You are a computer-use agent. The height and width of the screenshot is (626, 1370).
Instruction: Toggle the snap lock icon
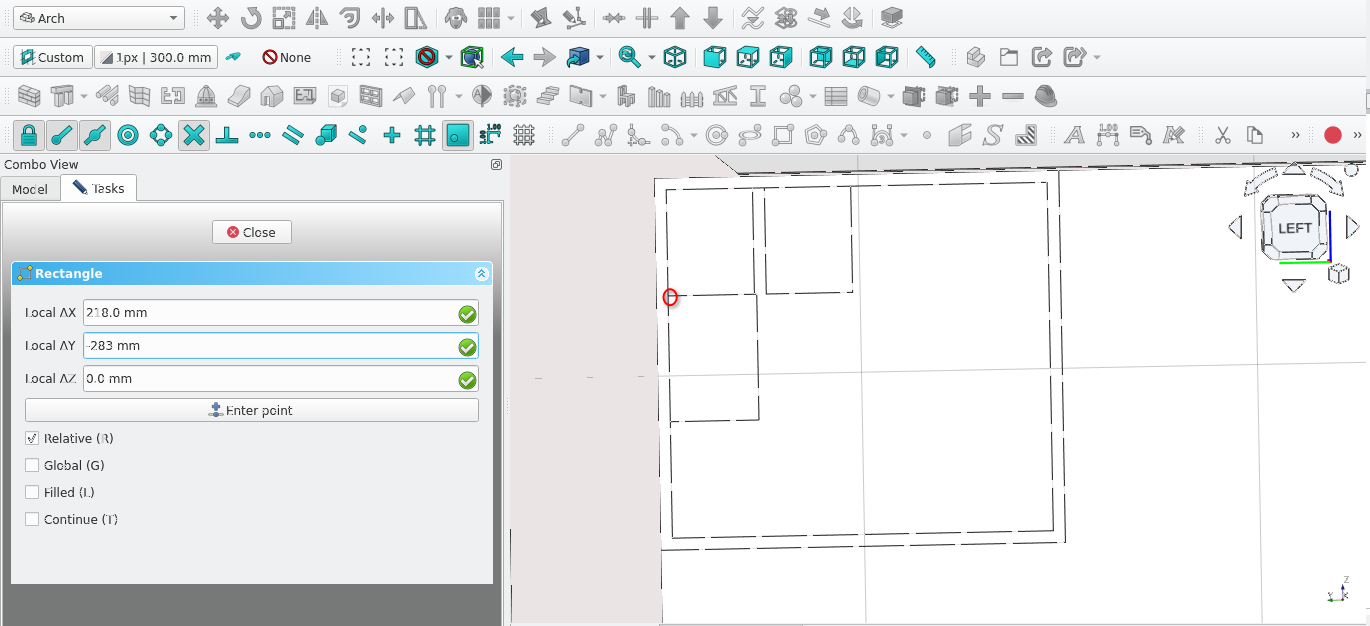coord(29,135)
